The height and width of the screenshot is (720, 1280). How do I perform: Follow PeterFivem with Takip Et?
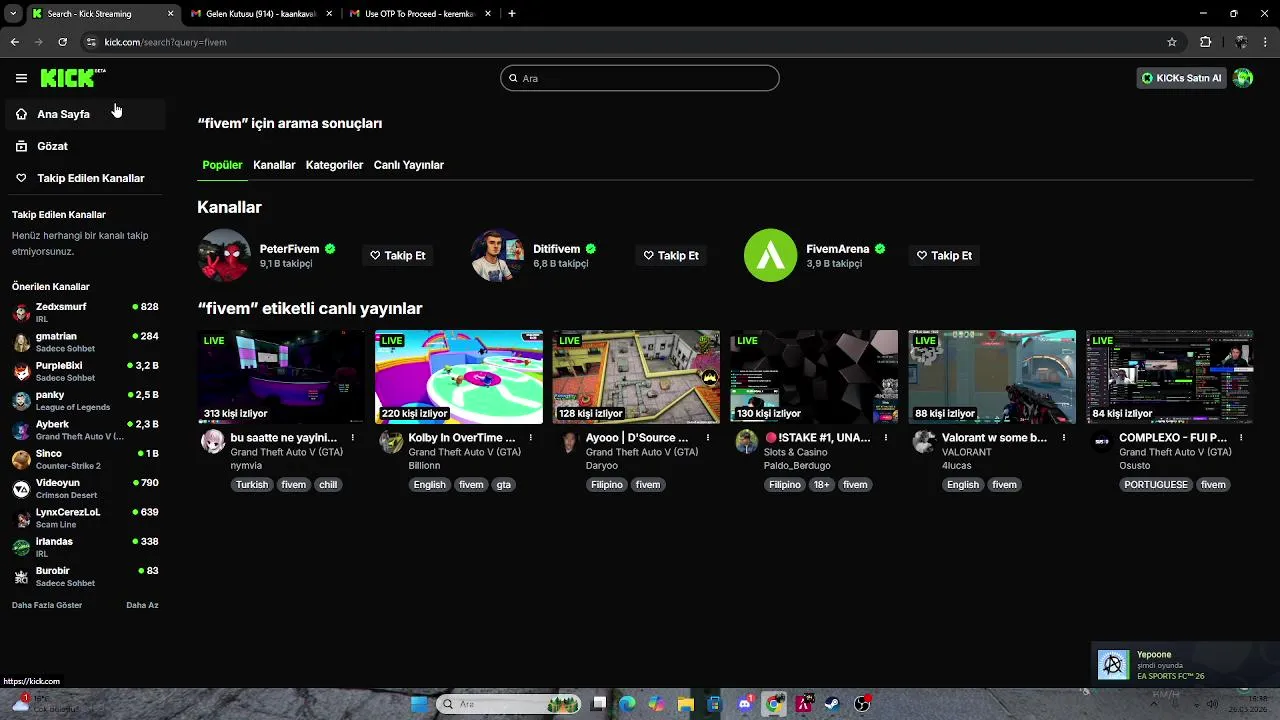click(x=398, y=255)
